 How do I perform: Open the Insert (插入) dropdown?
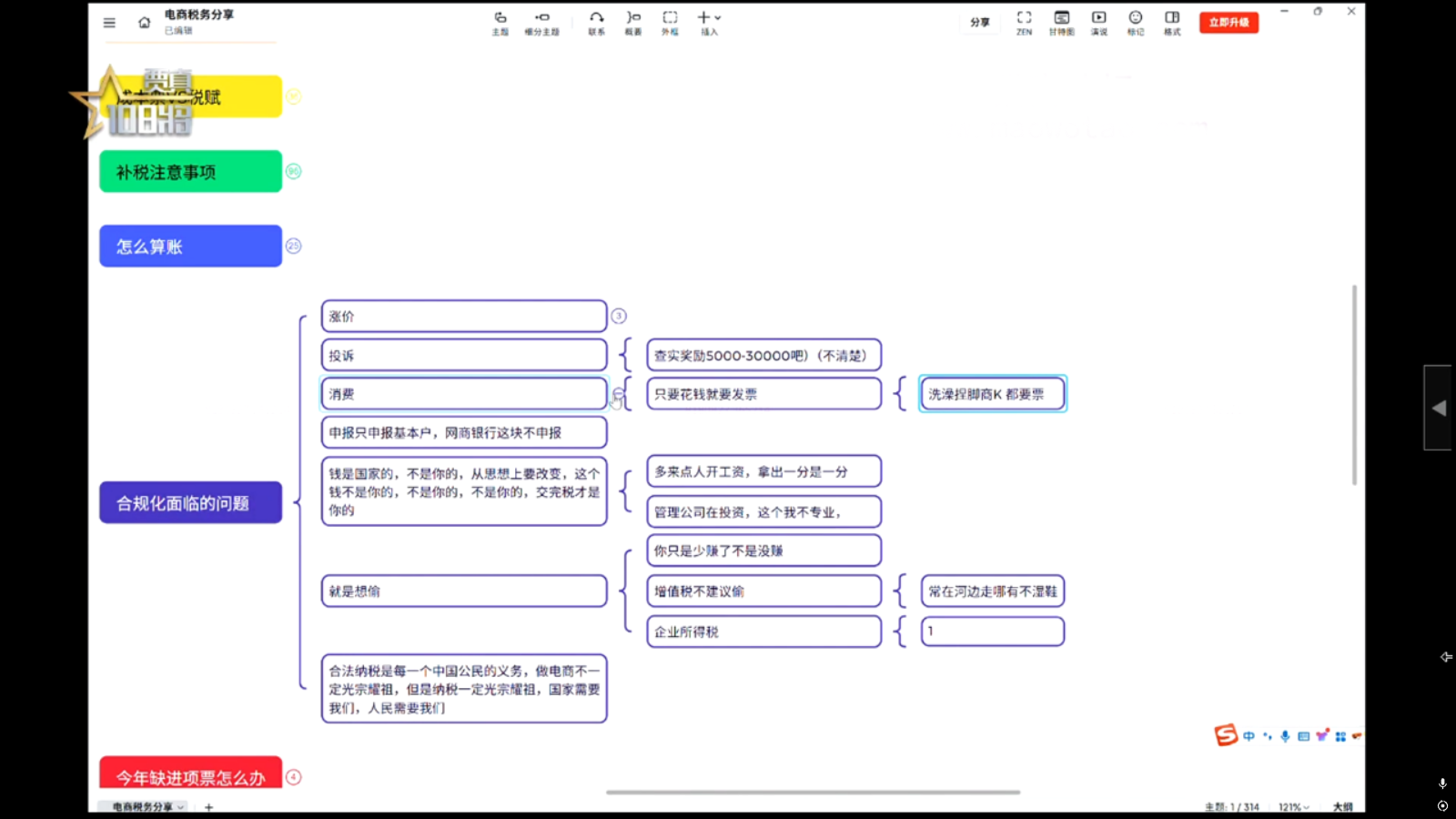(x=709, y=22)
